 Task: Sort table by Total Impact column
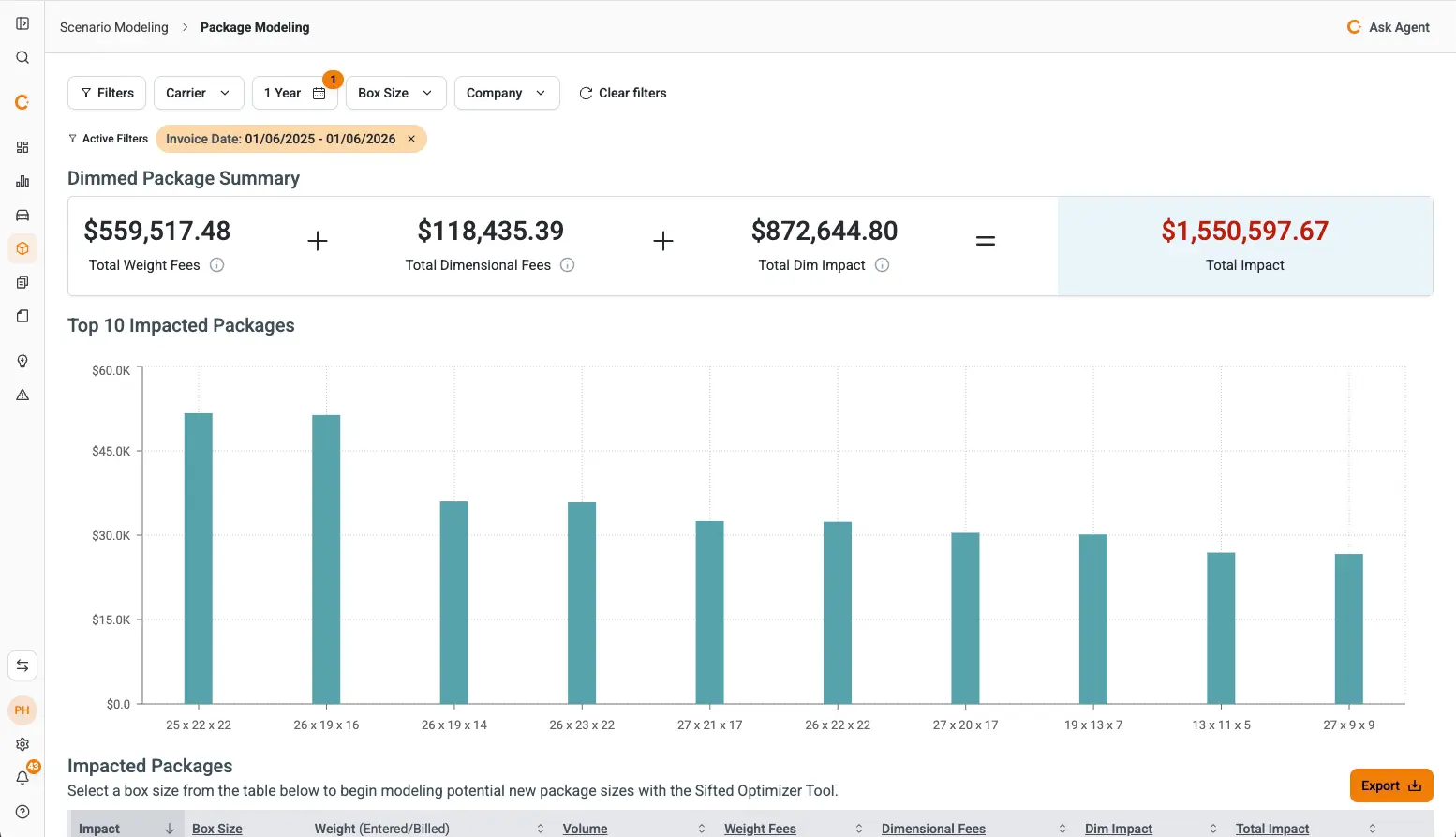coord(1272,829)
